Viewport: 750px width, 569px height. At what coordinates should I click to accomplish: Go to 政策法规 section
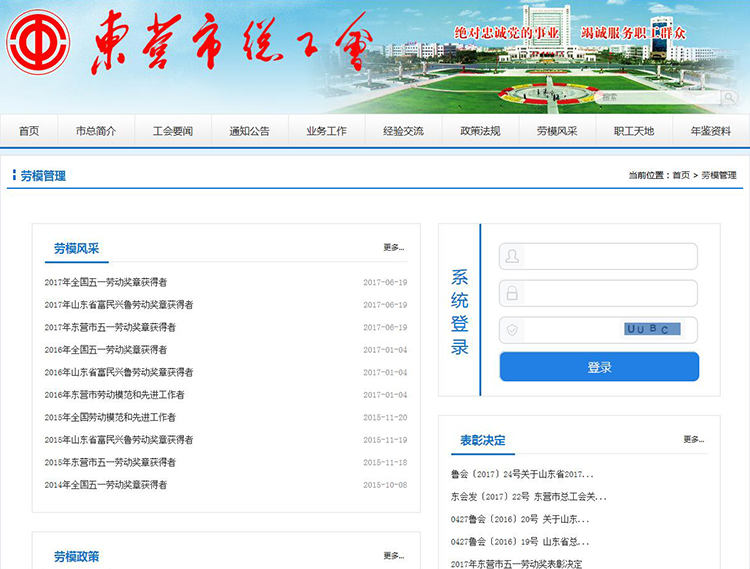[x=480, y=131]
